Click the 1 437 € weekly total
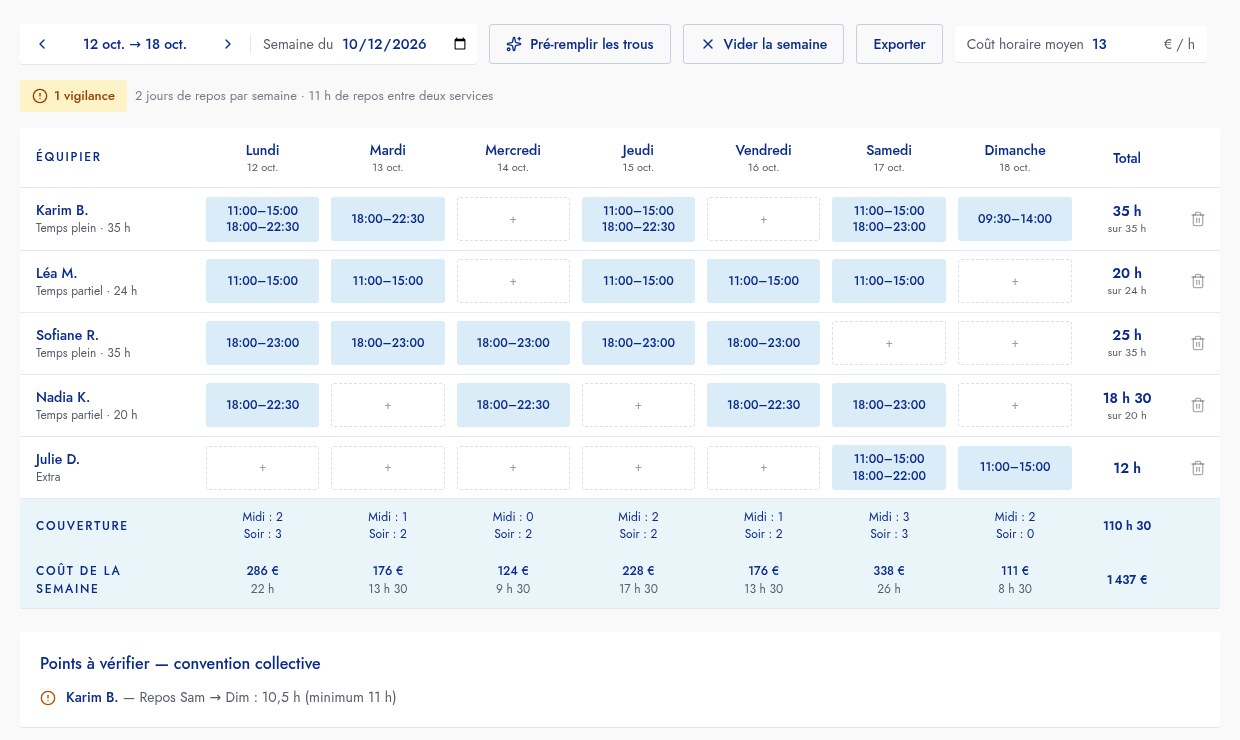This screenshot has width=1240, height=740. coord(1127,580)
